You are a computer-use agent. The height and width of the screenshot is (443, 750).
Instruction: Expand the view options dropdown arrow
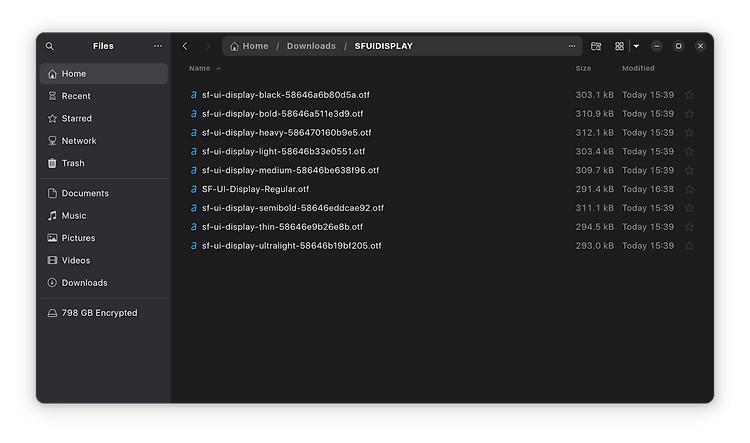pos(636,46)
